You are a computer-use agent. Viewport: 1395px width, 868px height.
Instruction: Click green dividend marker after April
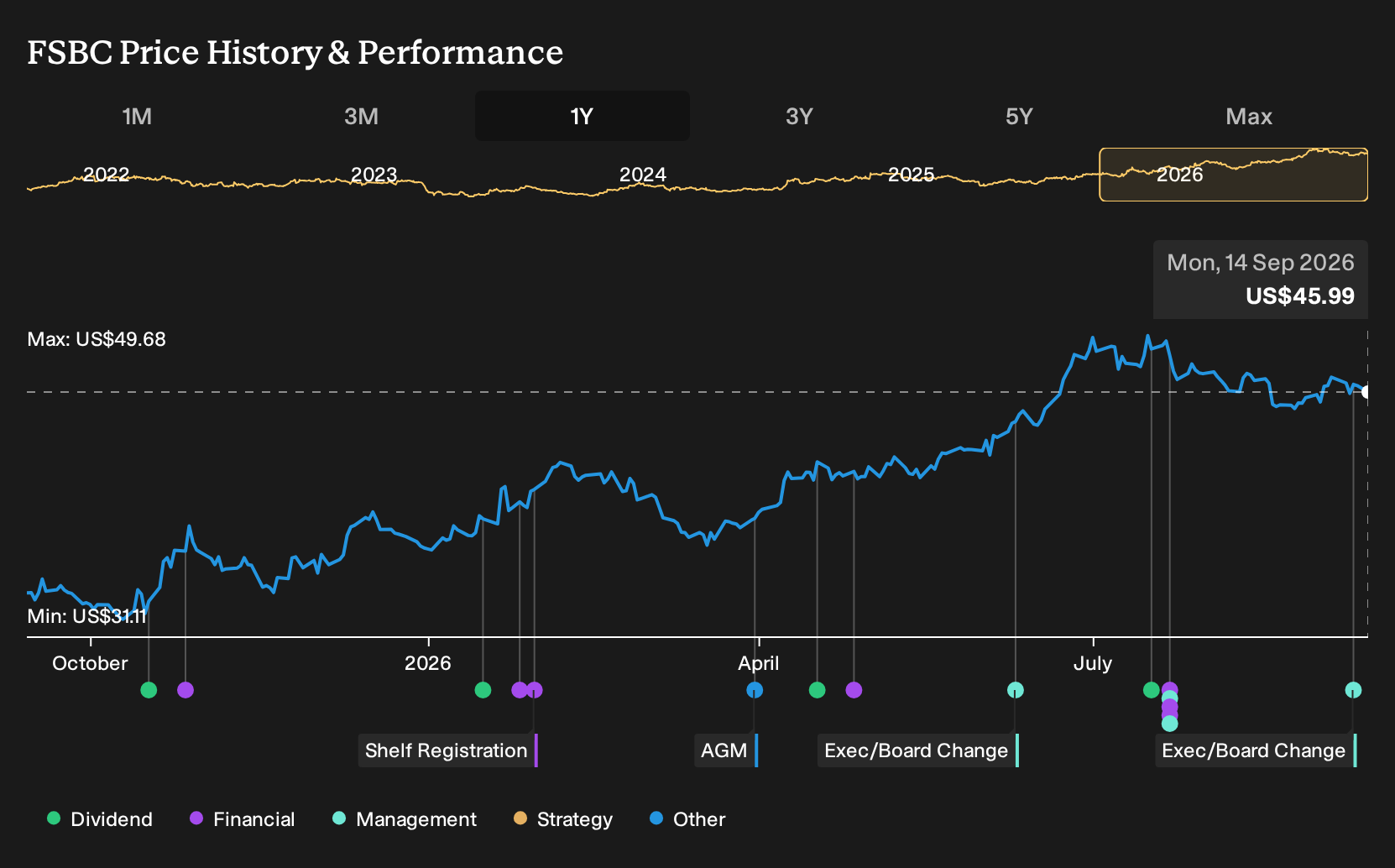coord(817,690)
